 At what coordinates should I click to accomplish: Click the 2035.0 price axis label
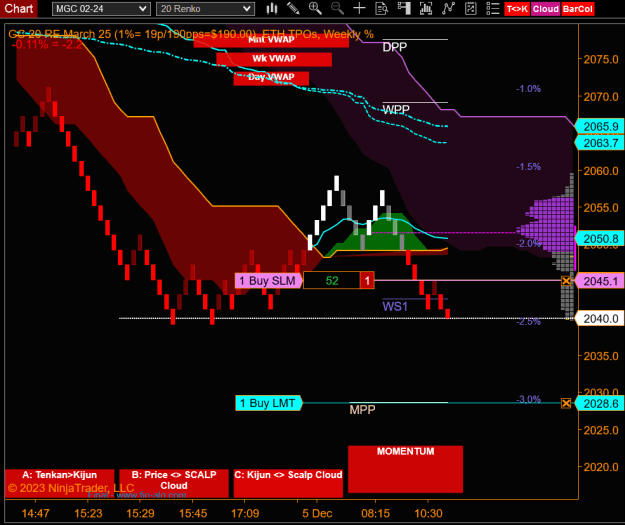pos(601,356)
